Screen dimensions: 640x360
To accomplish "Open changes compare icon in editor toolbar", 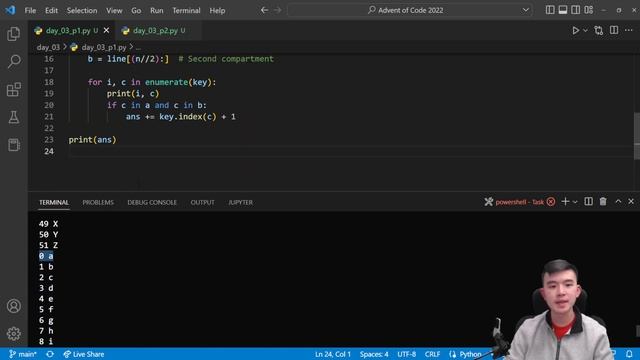I will point(599,31).
